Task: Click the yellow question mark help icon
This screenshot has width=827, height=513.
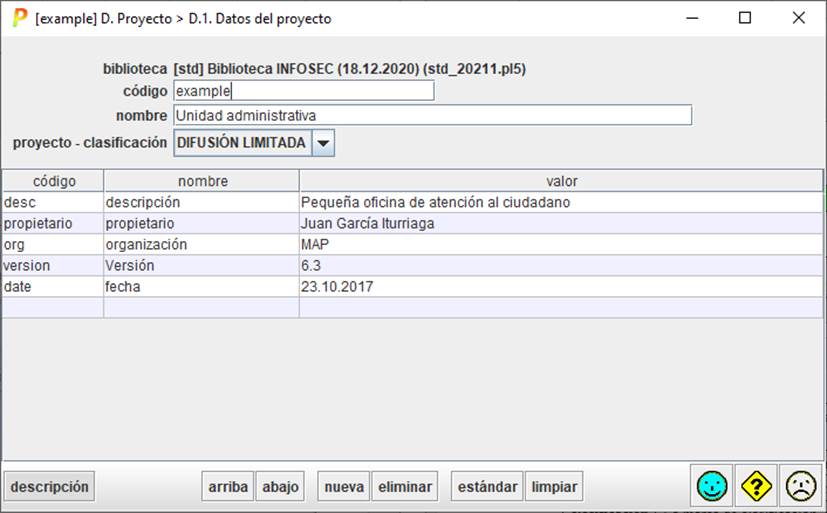Action: (757, 486)
